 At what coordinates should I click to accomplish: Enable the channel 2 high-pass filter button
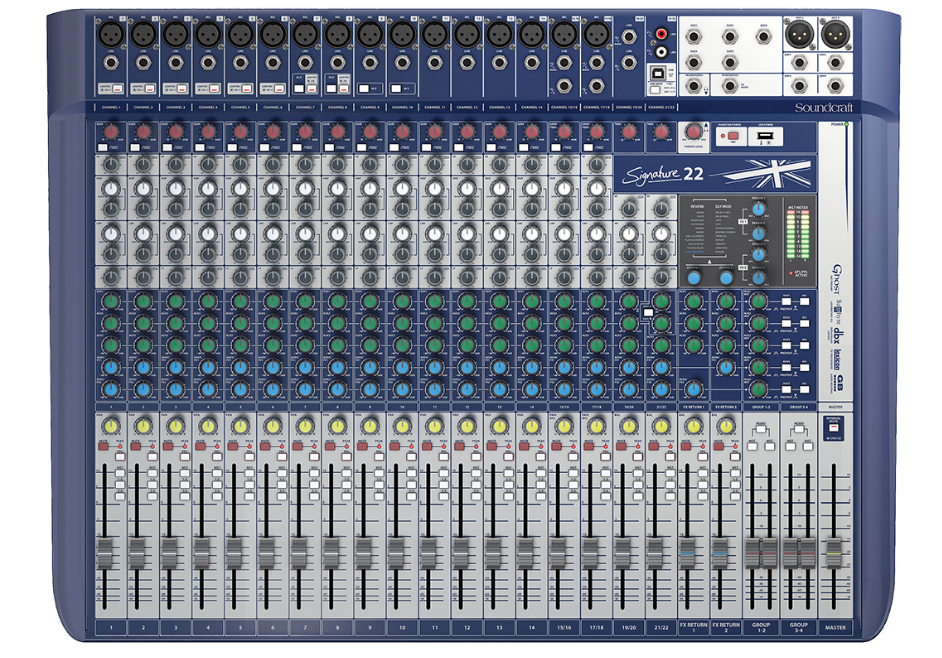(x=135, y=148)
